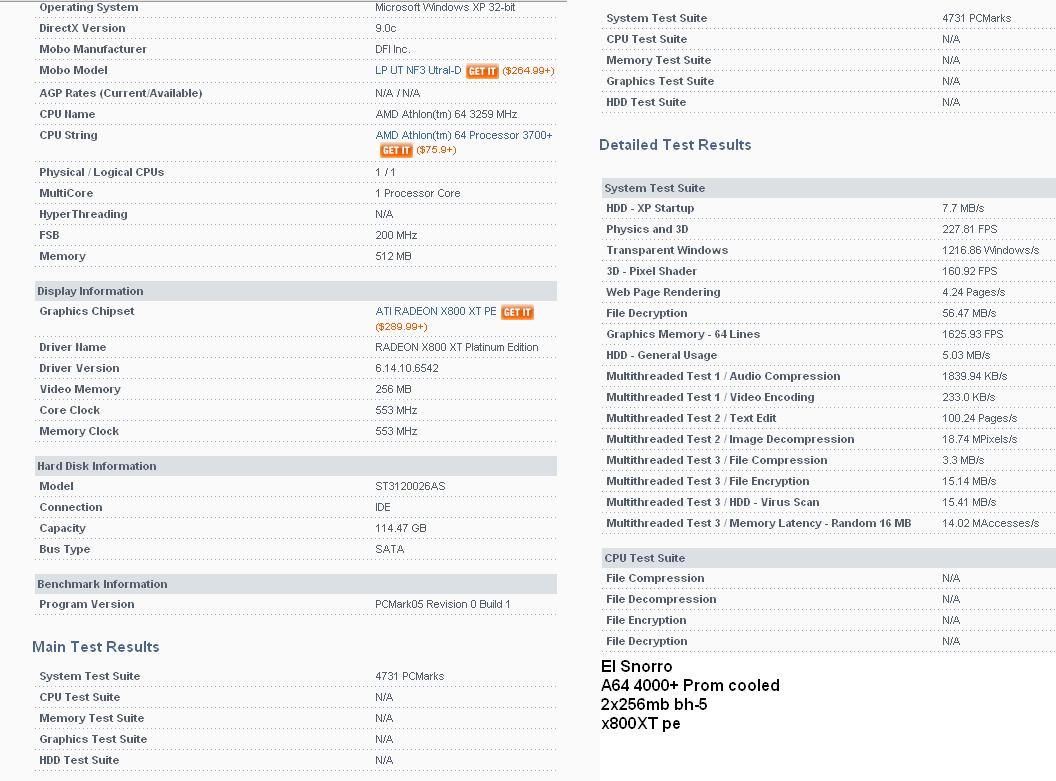
Task: Select the 18.74 MPixels/s result
Action: (x=980, y=439)
